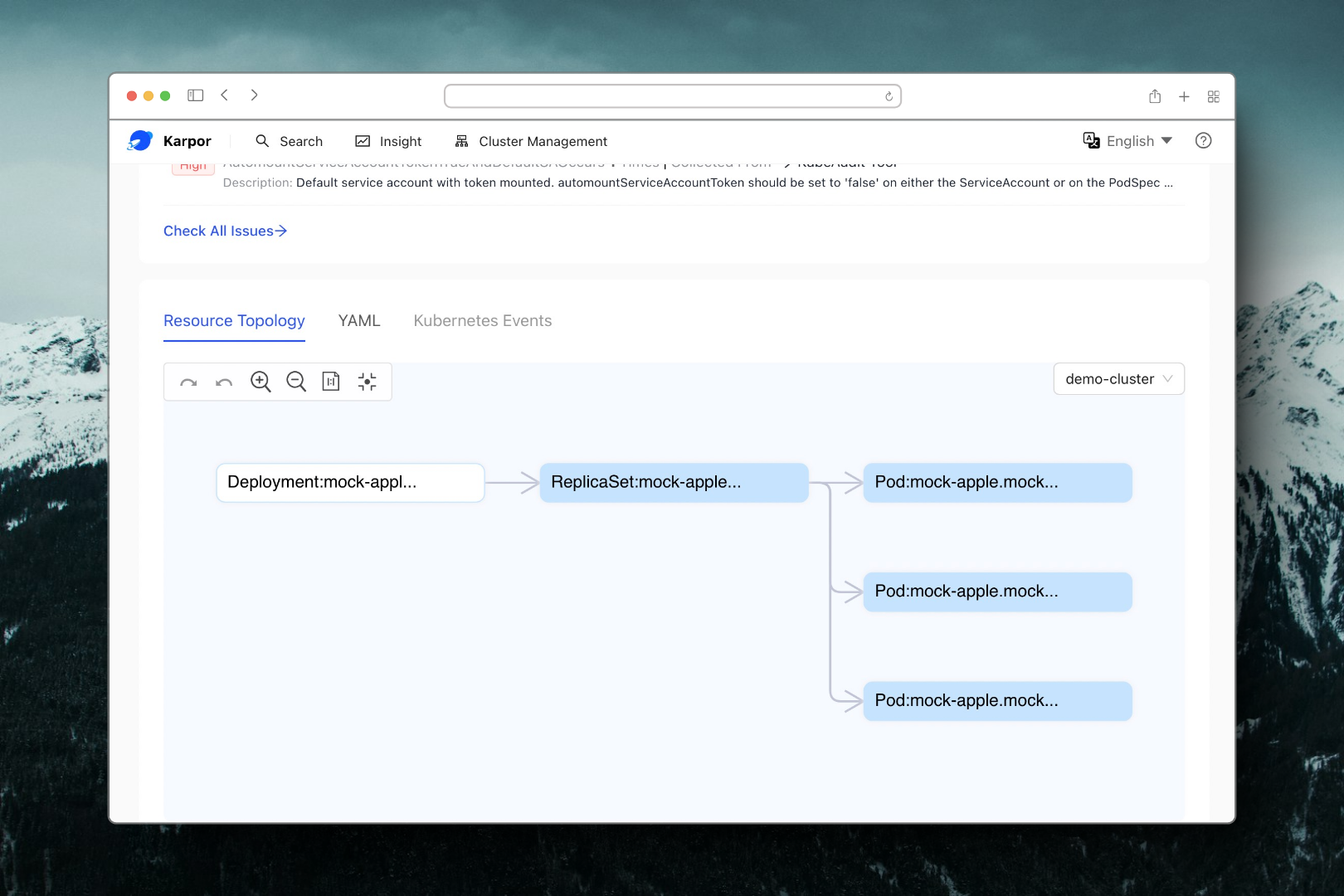This screenshot has height=896, width=1344.
Task: Zoom in on the topology graph
Action: point(261,382)
